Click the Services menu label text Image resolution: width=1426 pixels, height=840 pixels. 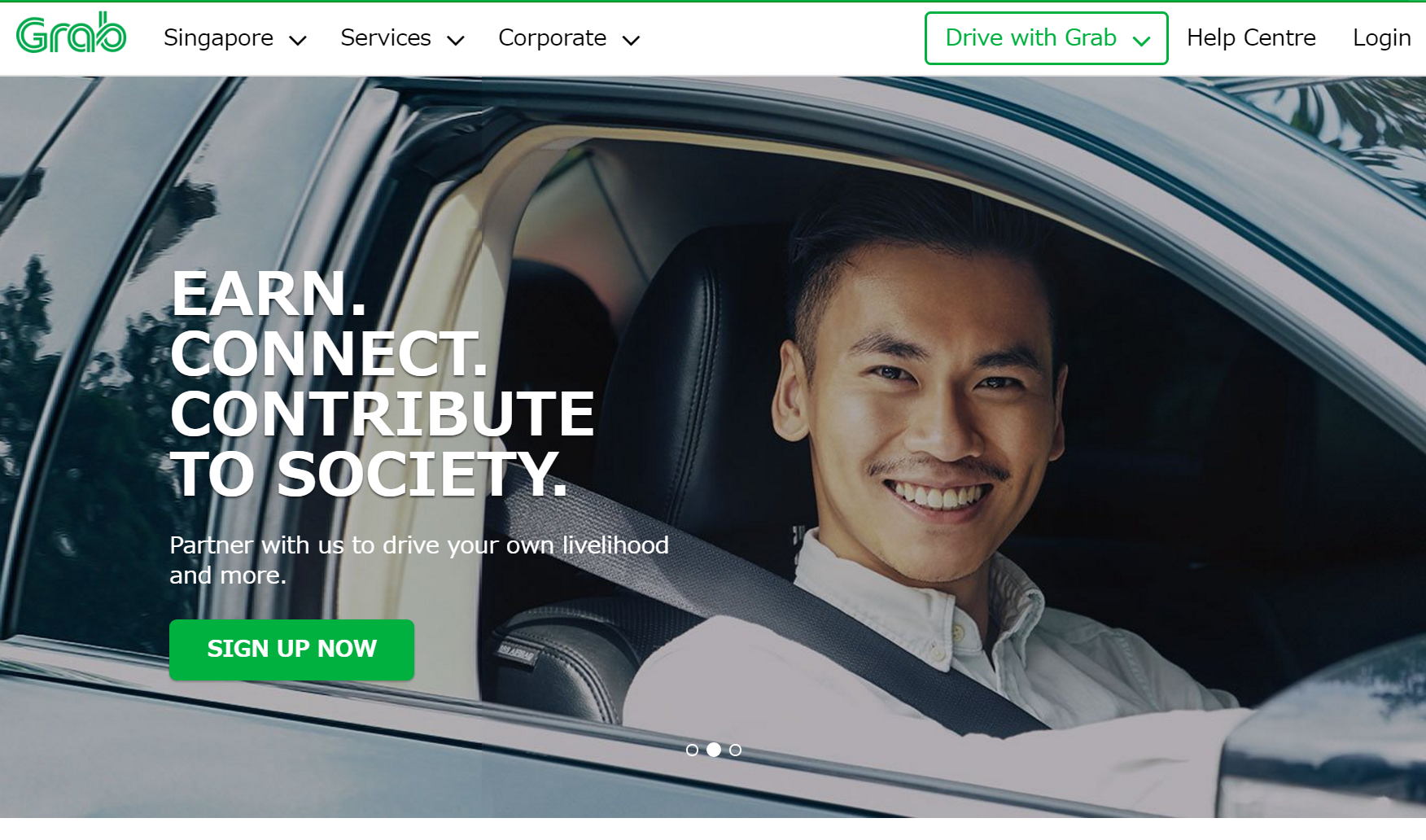pyautogui.click(x=386, y=38)
